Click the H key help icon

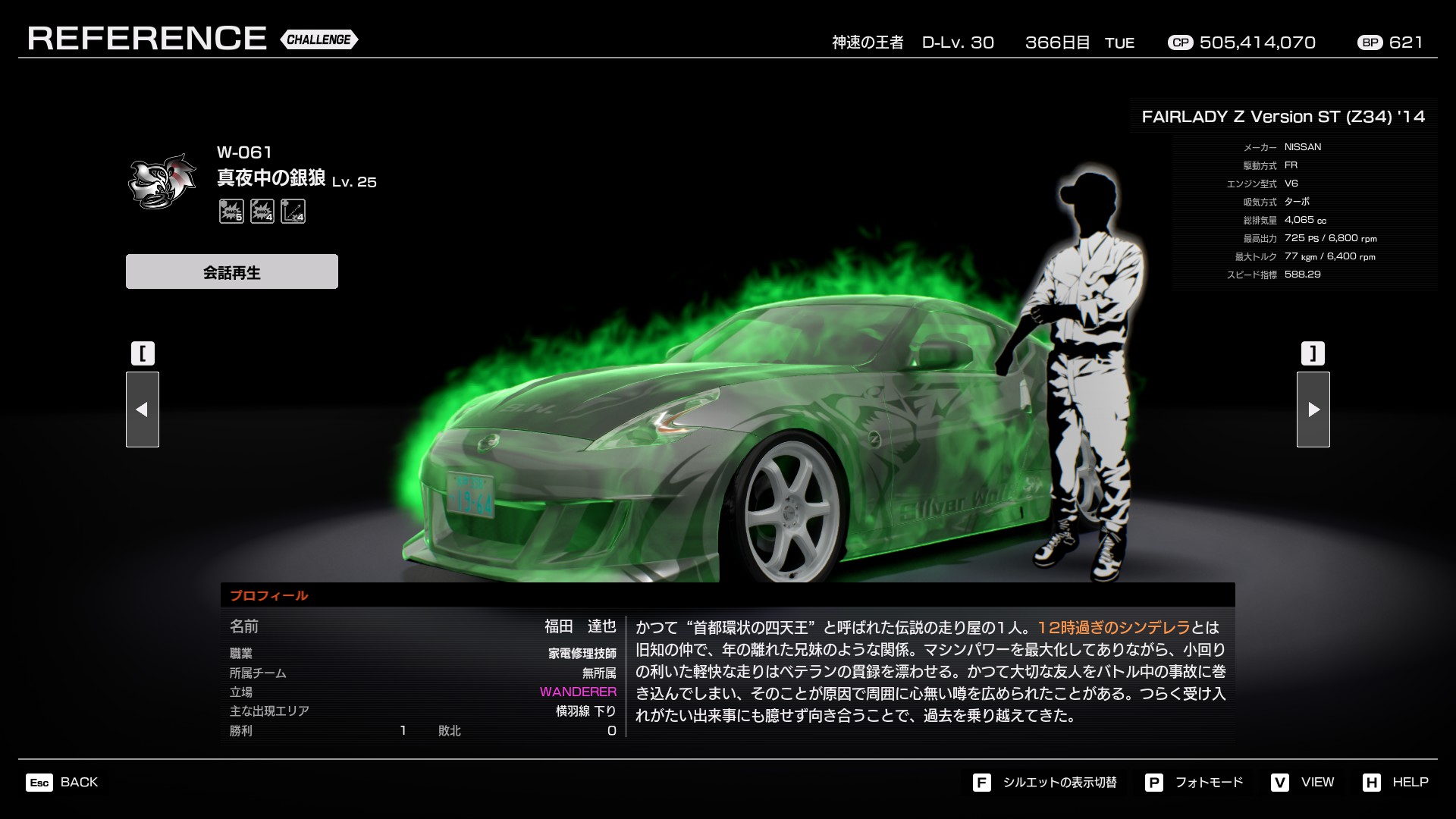coord(1371,783)
